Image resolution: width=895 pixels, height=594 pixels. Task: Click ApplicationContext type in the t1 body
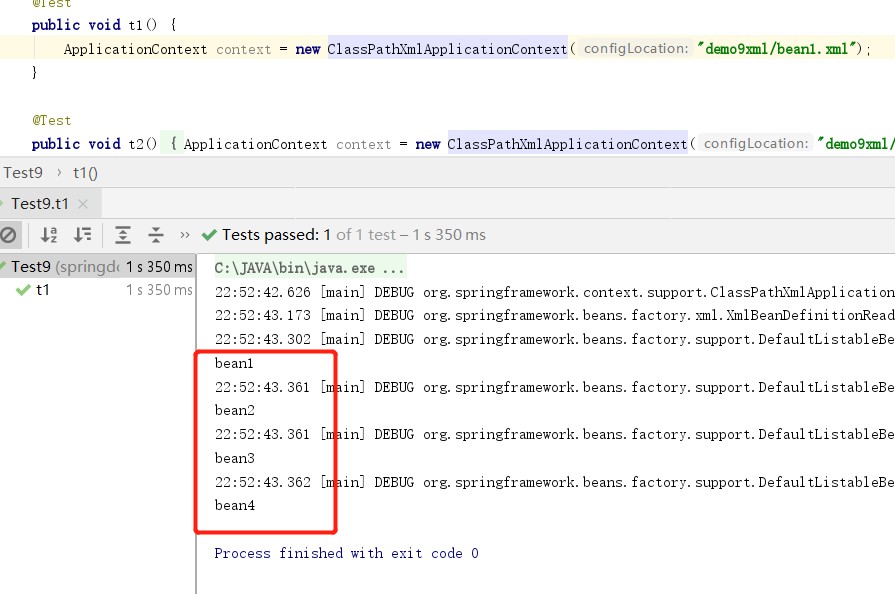click(135, 50)
